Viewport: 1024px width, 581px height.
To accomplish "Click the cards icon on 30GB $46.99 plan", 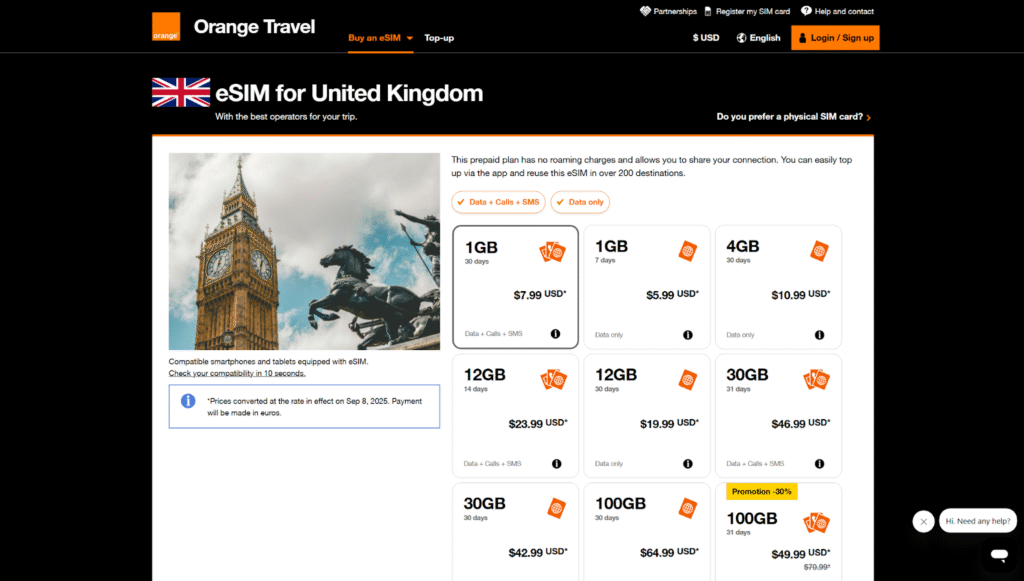I will coord(816,379).
